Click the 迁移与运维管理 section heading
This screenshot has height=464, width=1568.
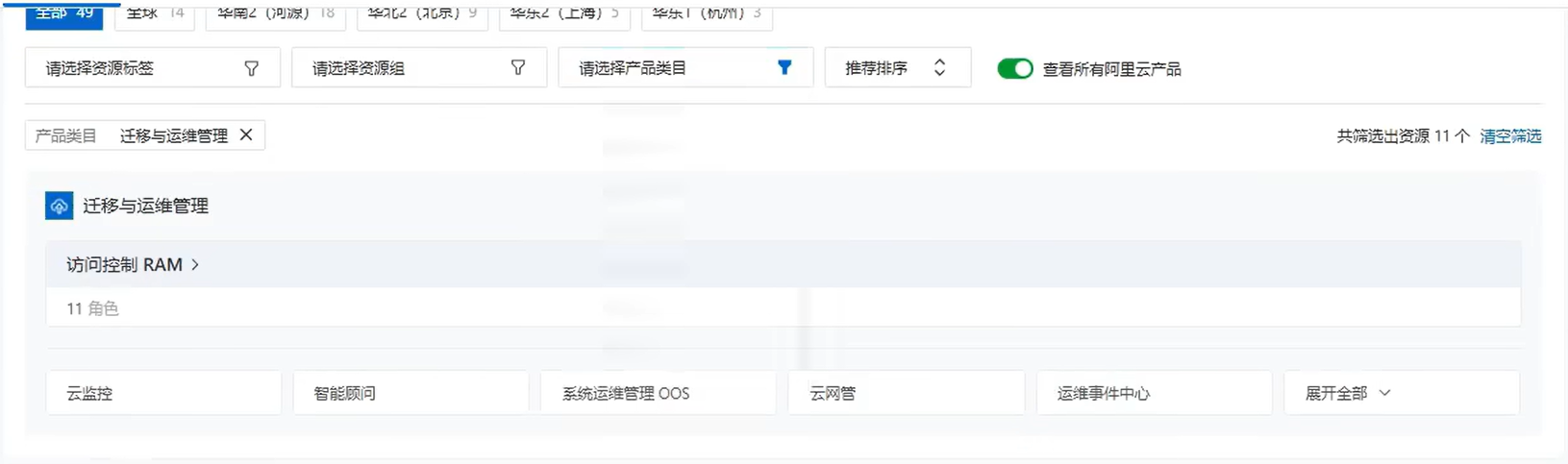pos(145,206)
